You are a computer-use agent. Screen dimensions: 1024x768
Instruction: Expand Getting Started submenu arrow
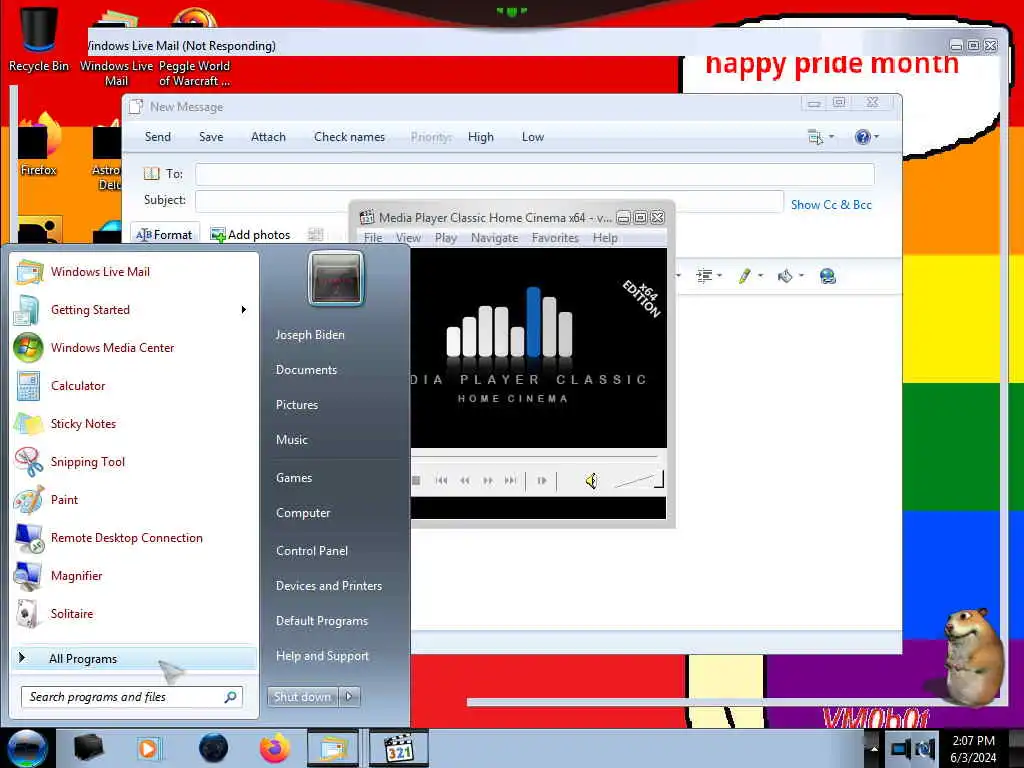(x=244, y=310)
